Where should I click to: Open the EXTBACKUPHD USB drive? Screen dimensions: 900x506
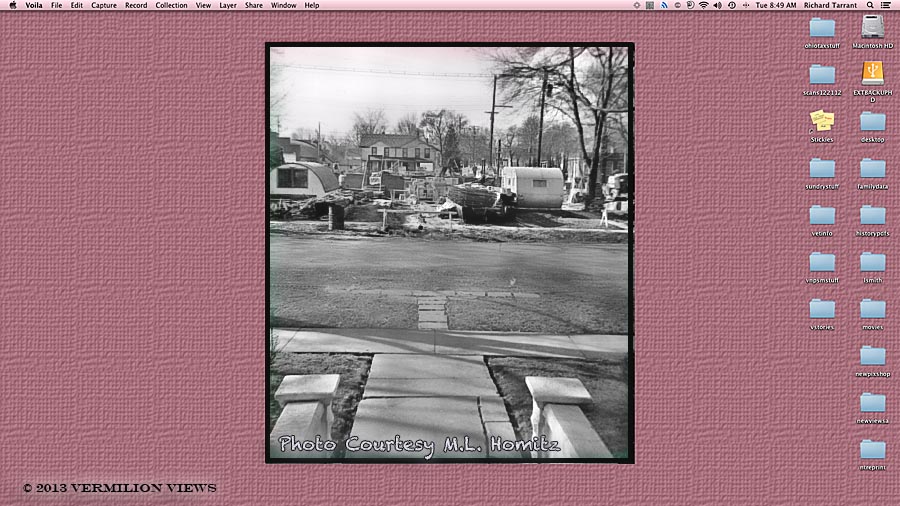coord(872,74)
